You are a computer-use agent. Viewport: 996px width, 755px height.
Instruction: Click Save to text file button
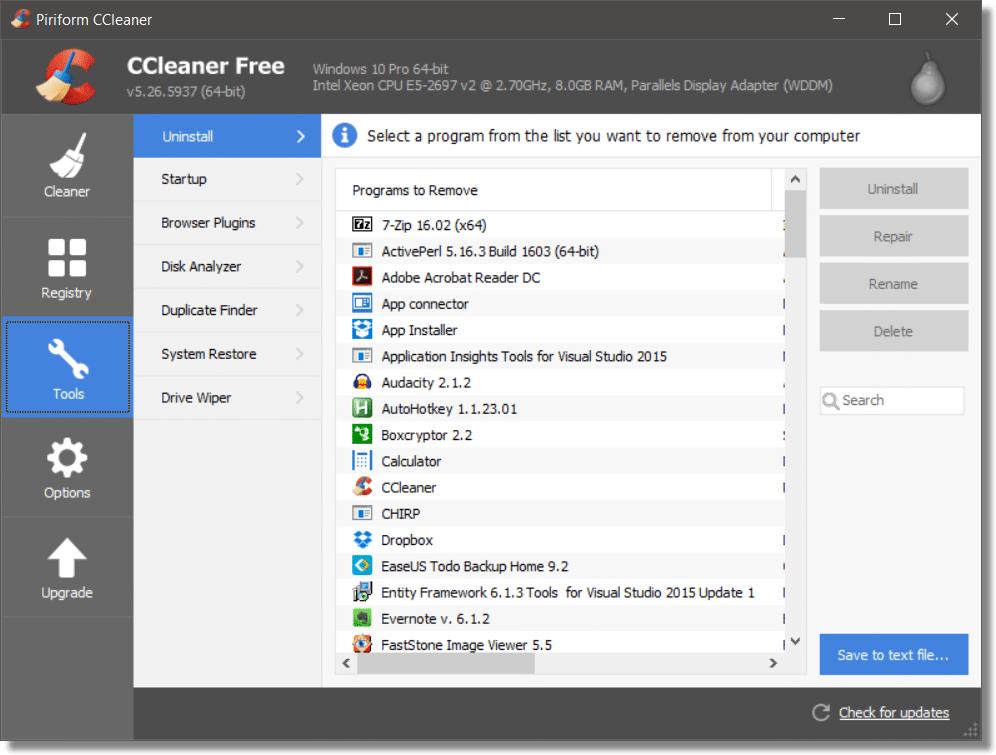click(x=893, y=654)
